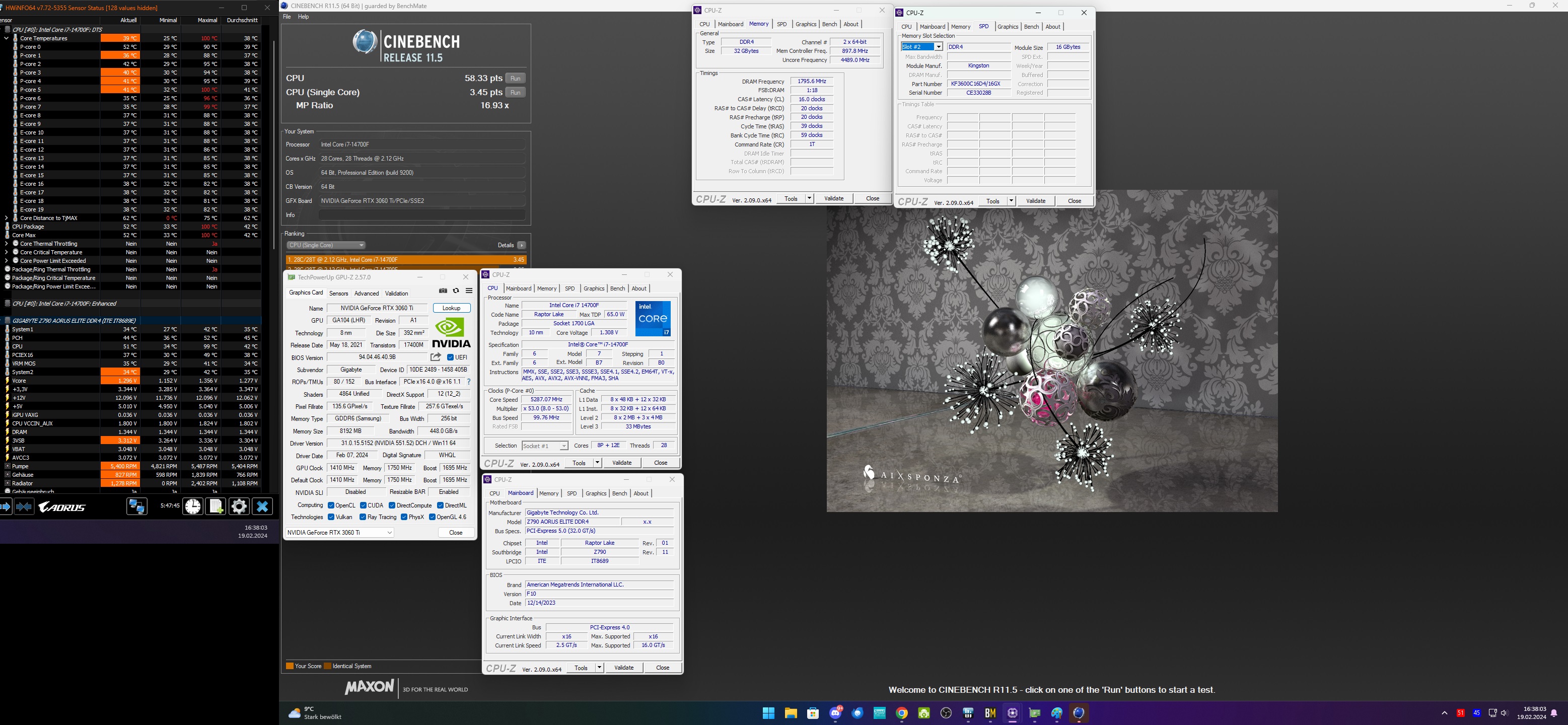1568x725 pixels.
Task: Open Thunderbird from the taskbar
Action: [x=857, y=713]
